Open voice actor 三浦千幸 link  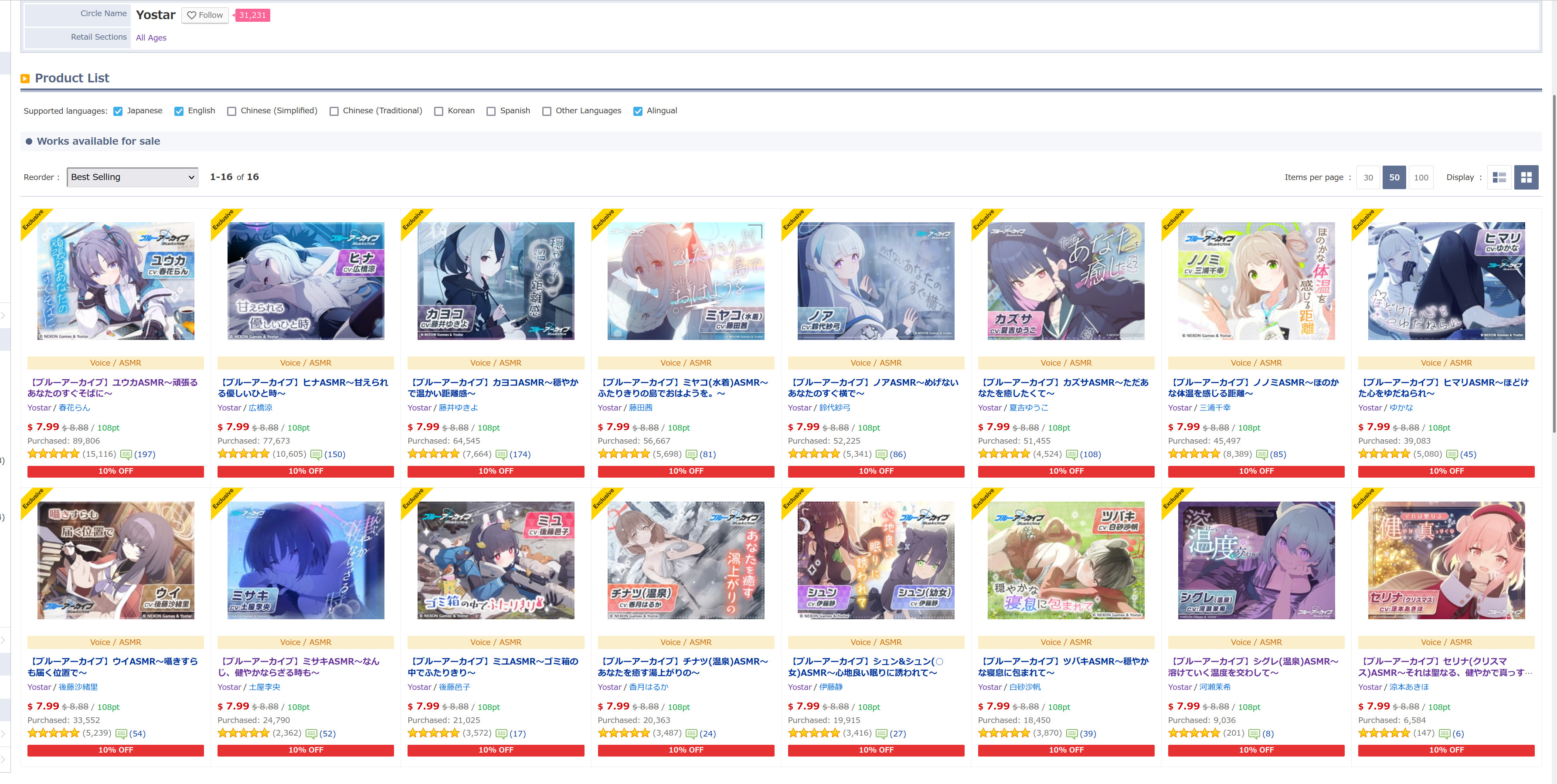(1215, 408)
